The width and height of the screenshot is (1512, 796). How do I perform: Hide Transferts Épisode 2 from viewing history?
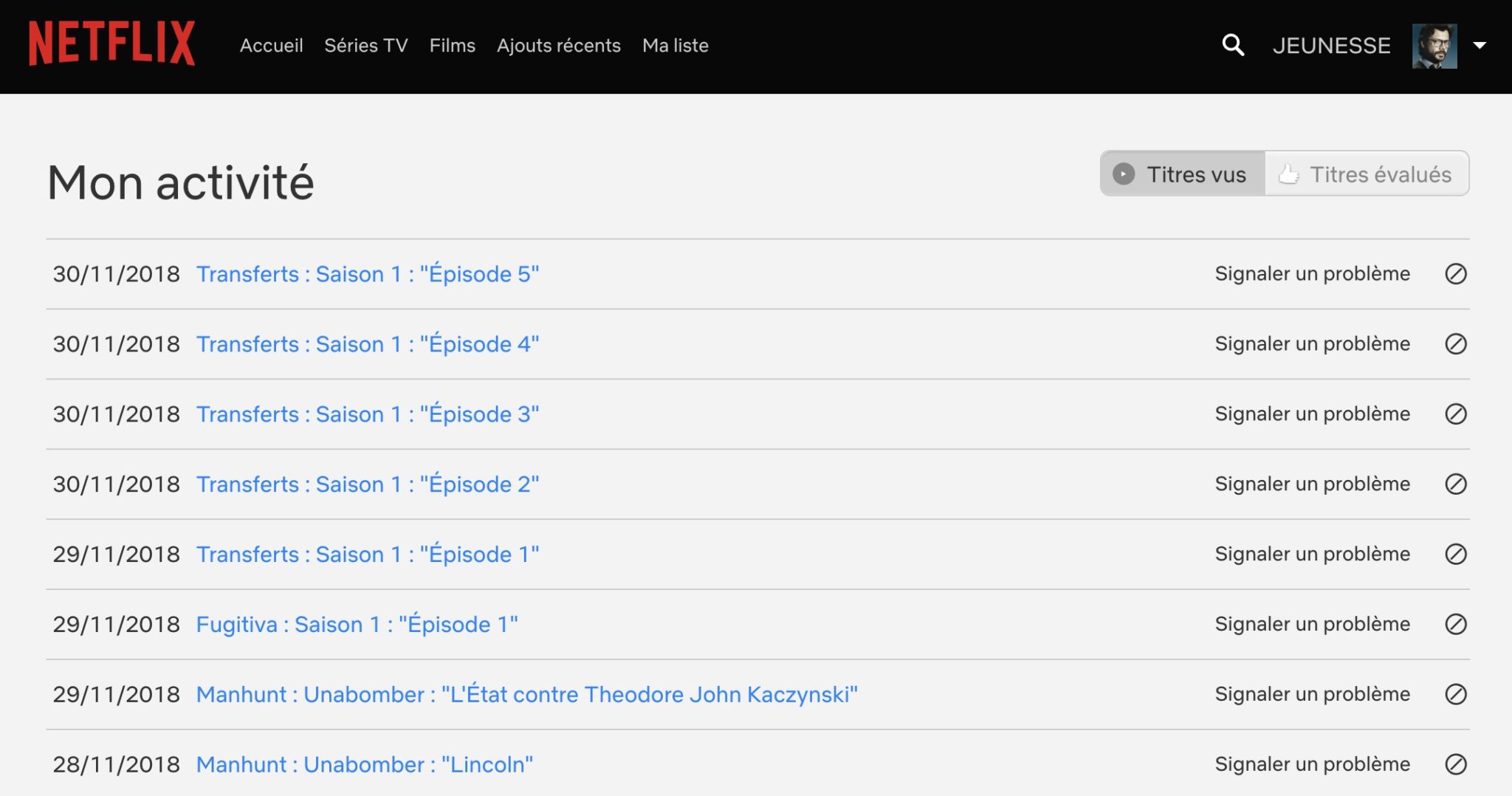coord(1455,484)
